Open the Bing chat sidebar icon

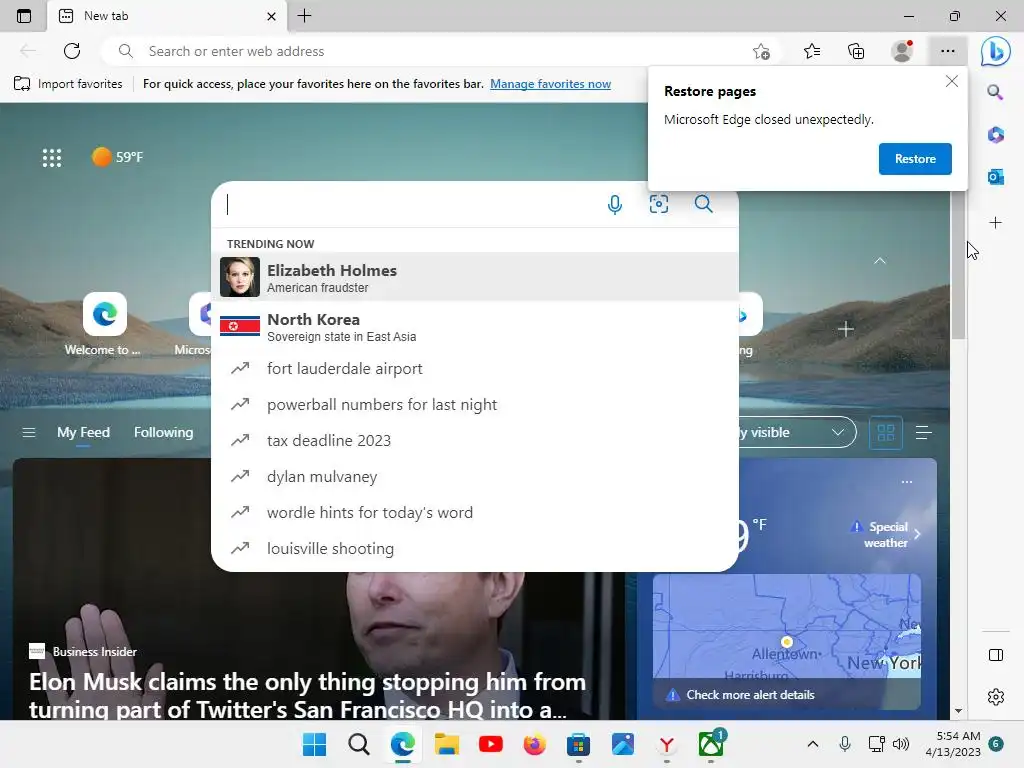995,52
